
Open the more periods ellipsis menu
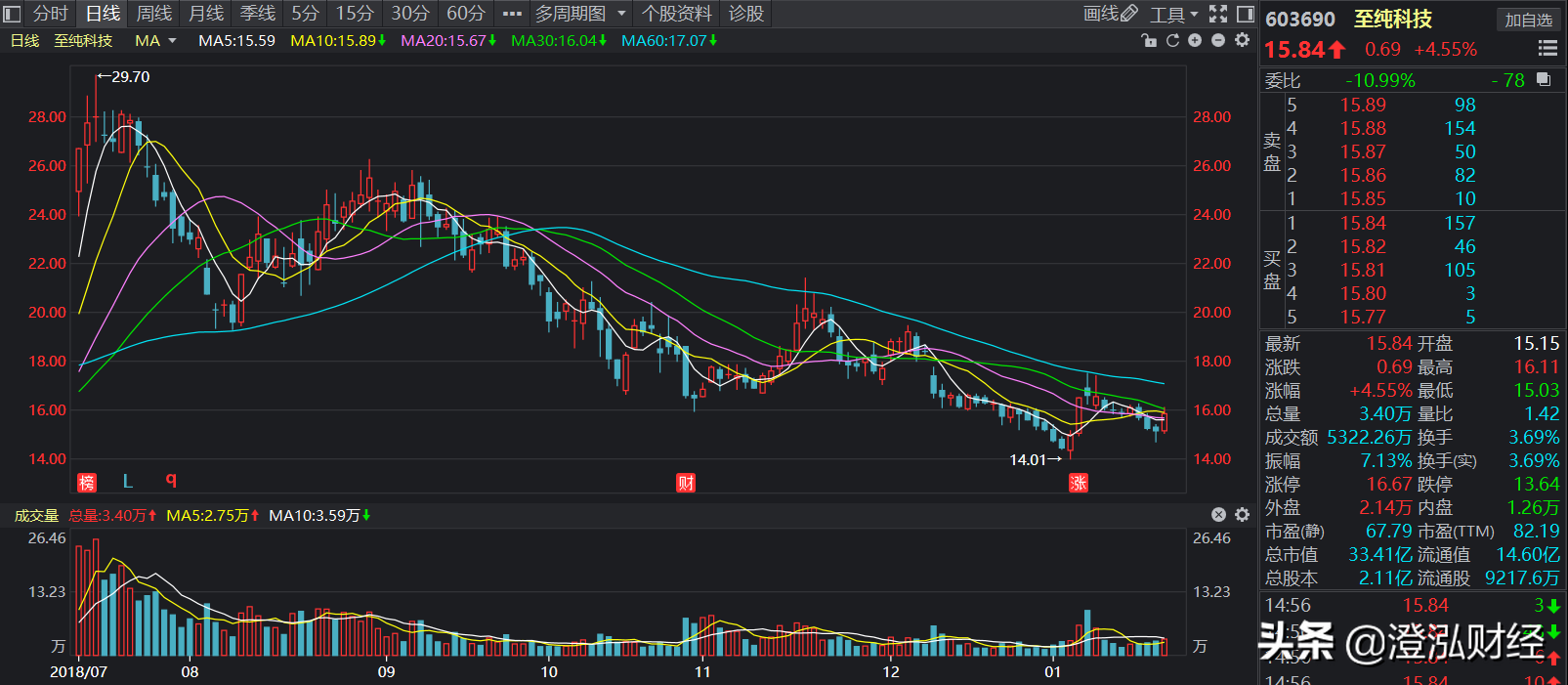tap(512, 14)
